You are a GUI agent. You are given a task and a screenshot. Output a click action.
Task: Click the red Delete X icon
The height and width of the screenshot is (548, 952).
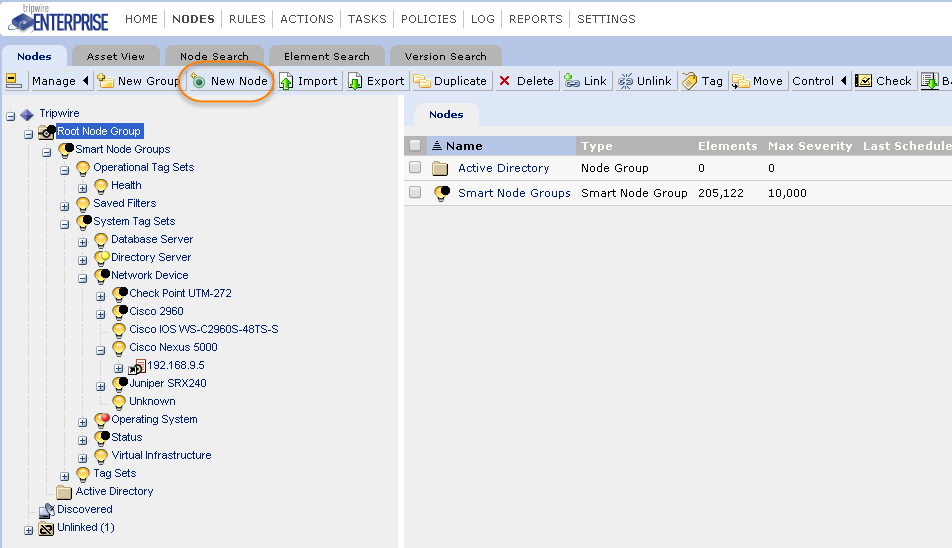pyautogui.click(x=505, y=81)
